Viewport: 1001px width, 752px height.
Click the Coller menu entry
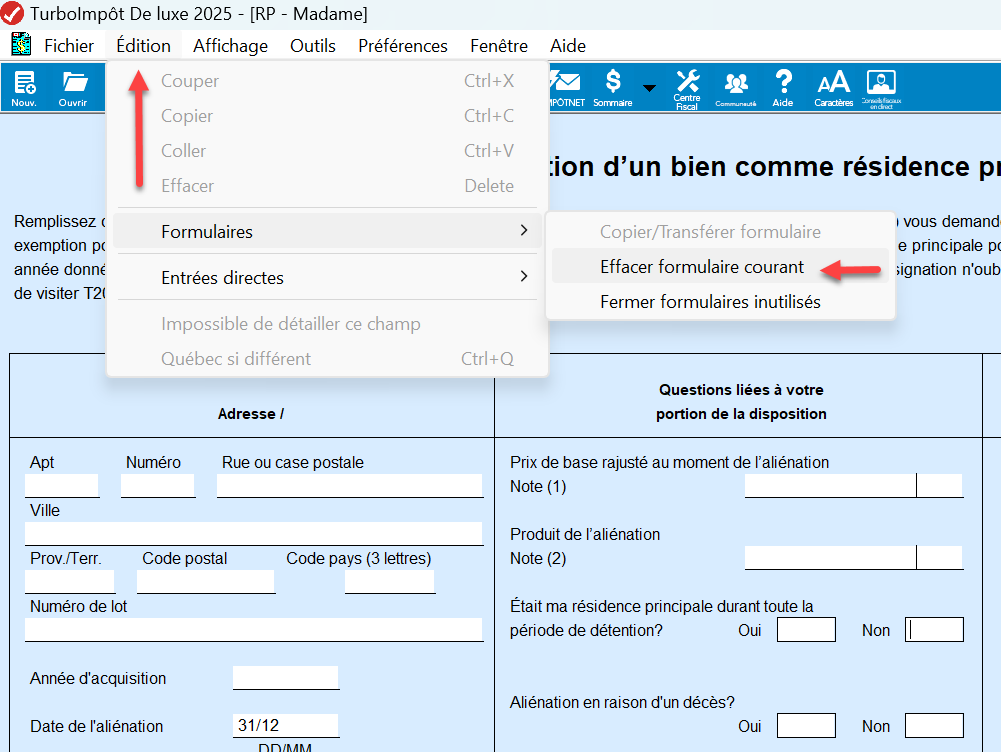tap(327, 151)
